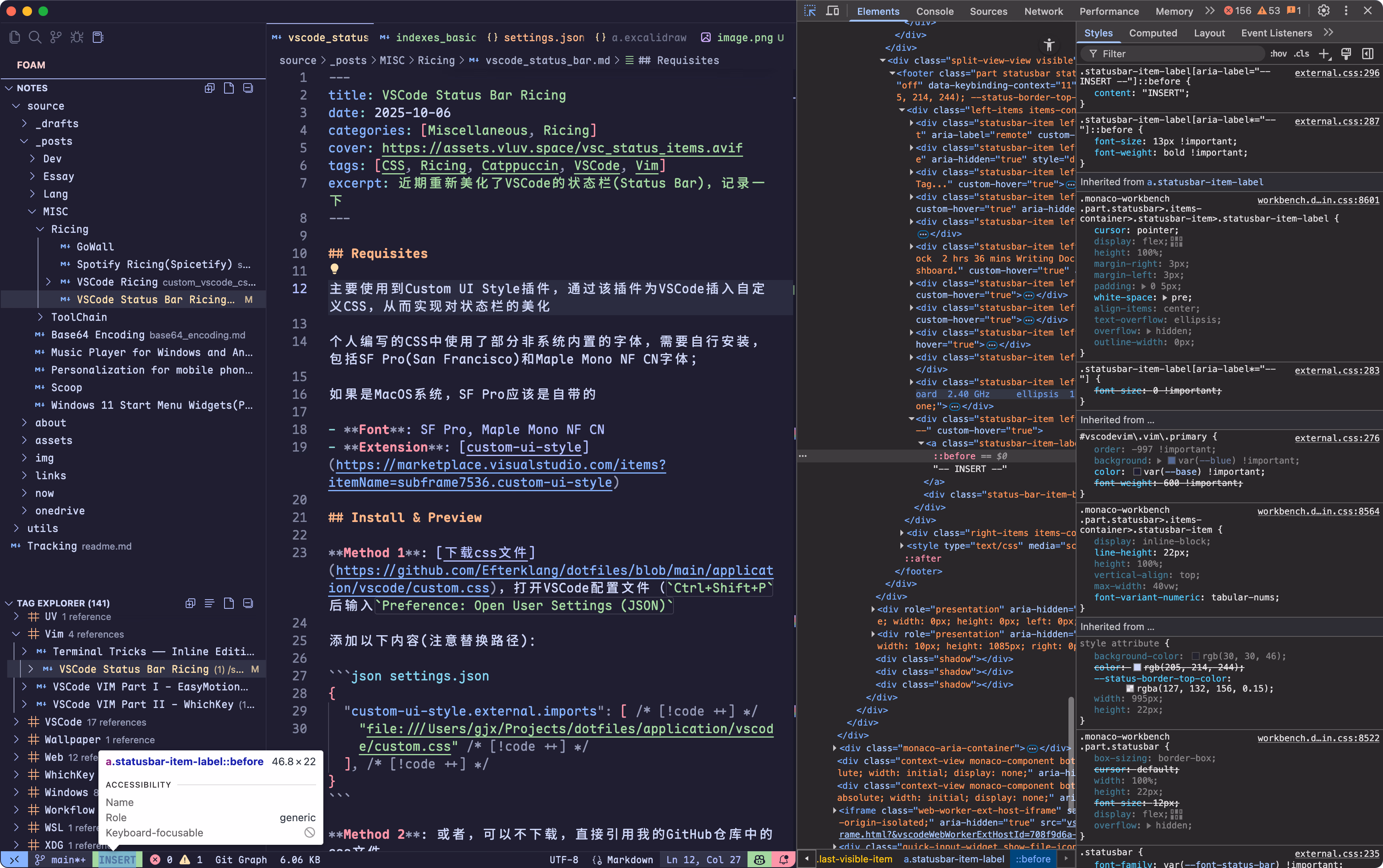Toggle the :hov element state panel

click(x=1278, y=53)
